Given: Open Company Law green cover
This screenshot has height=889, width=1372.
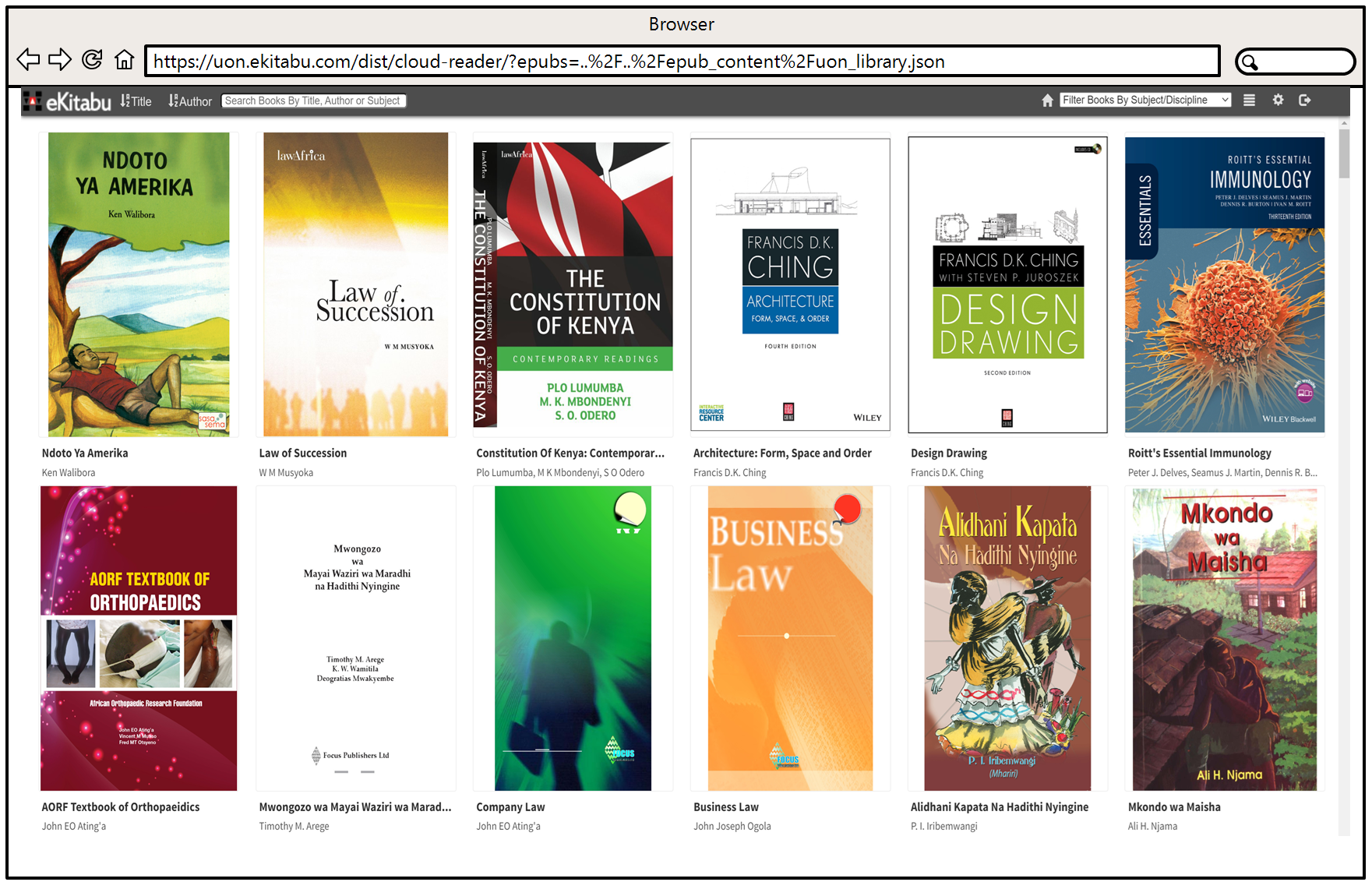Looking at the screenshot, I should pos(573,638).
